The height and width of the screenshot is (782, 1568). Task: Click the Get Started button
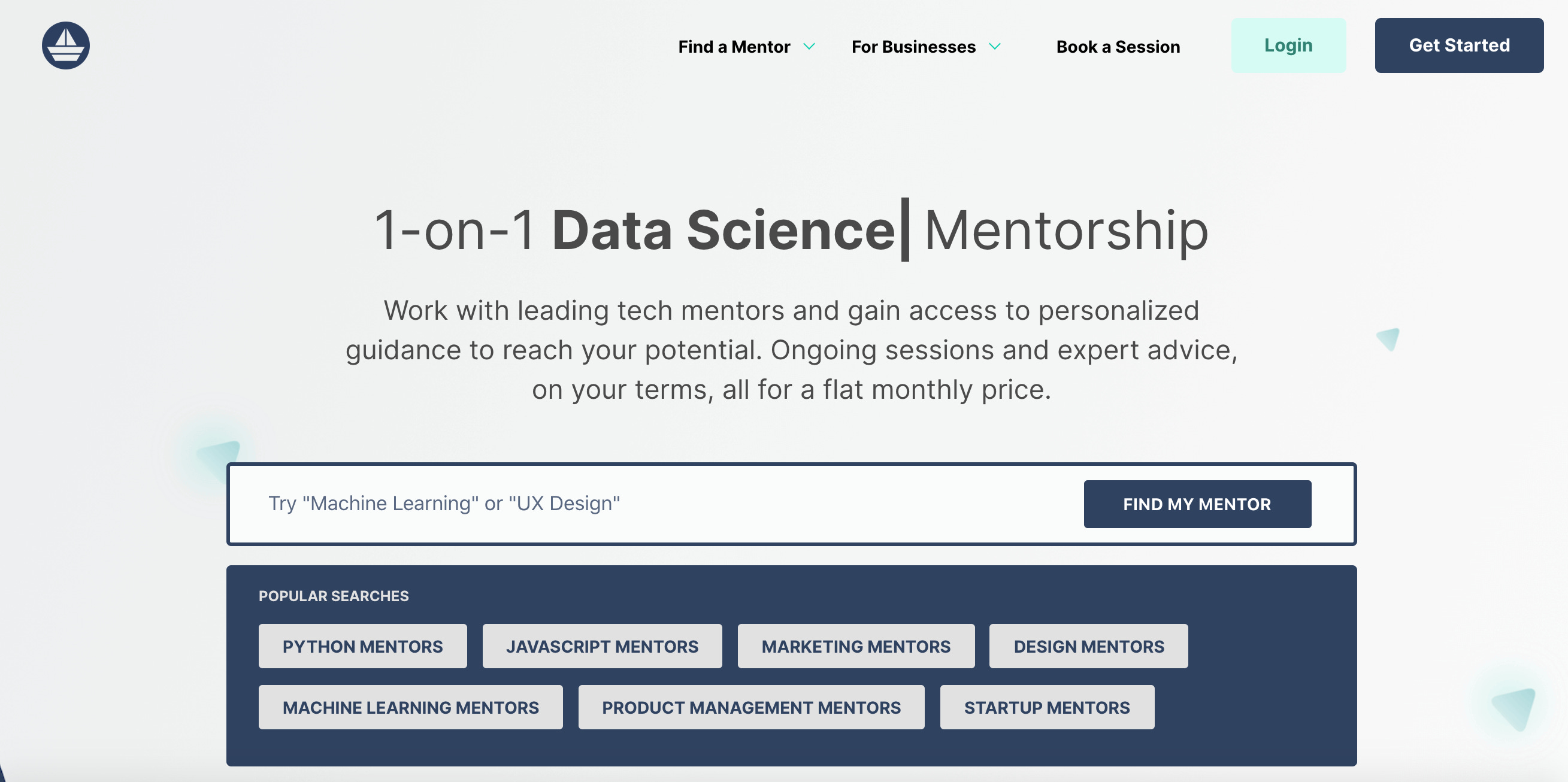[1458, 46]
